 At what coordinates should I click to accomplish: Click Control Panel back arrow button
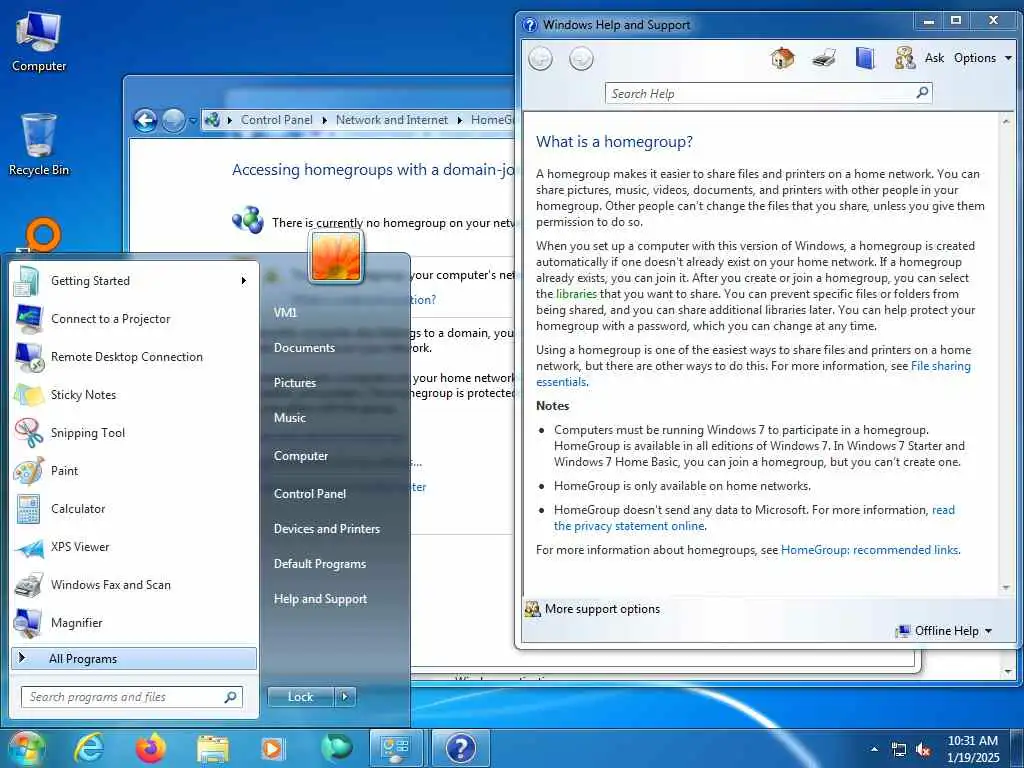(145, 120)
